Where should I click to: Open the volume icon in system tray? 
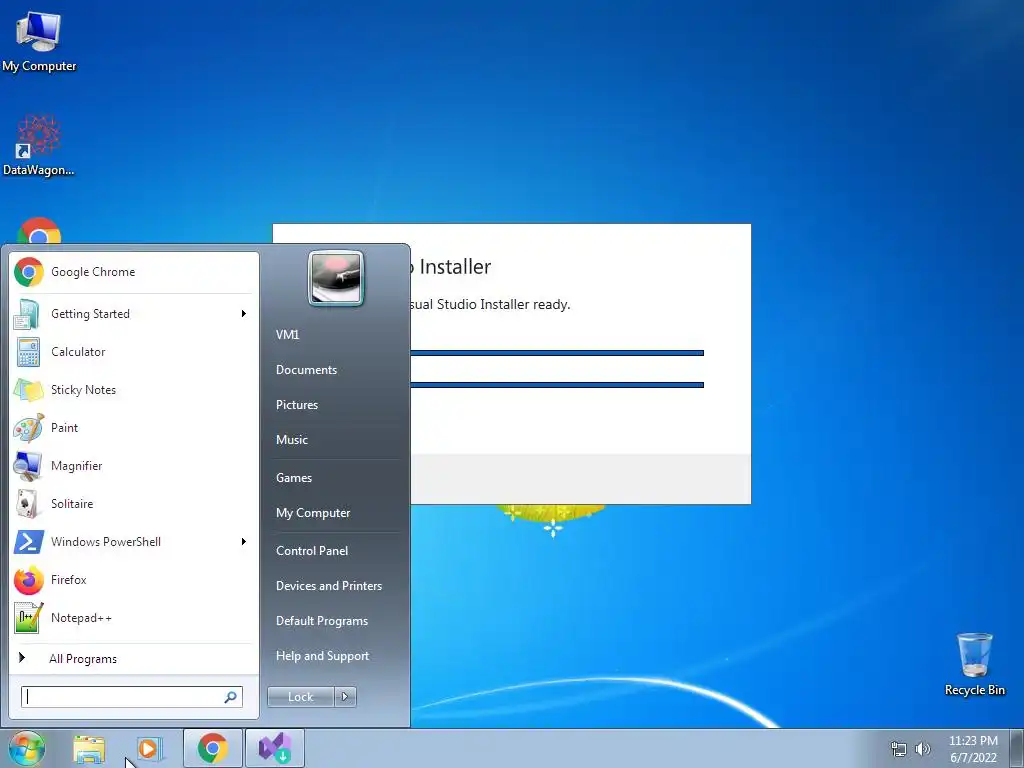click(922, 749)
